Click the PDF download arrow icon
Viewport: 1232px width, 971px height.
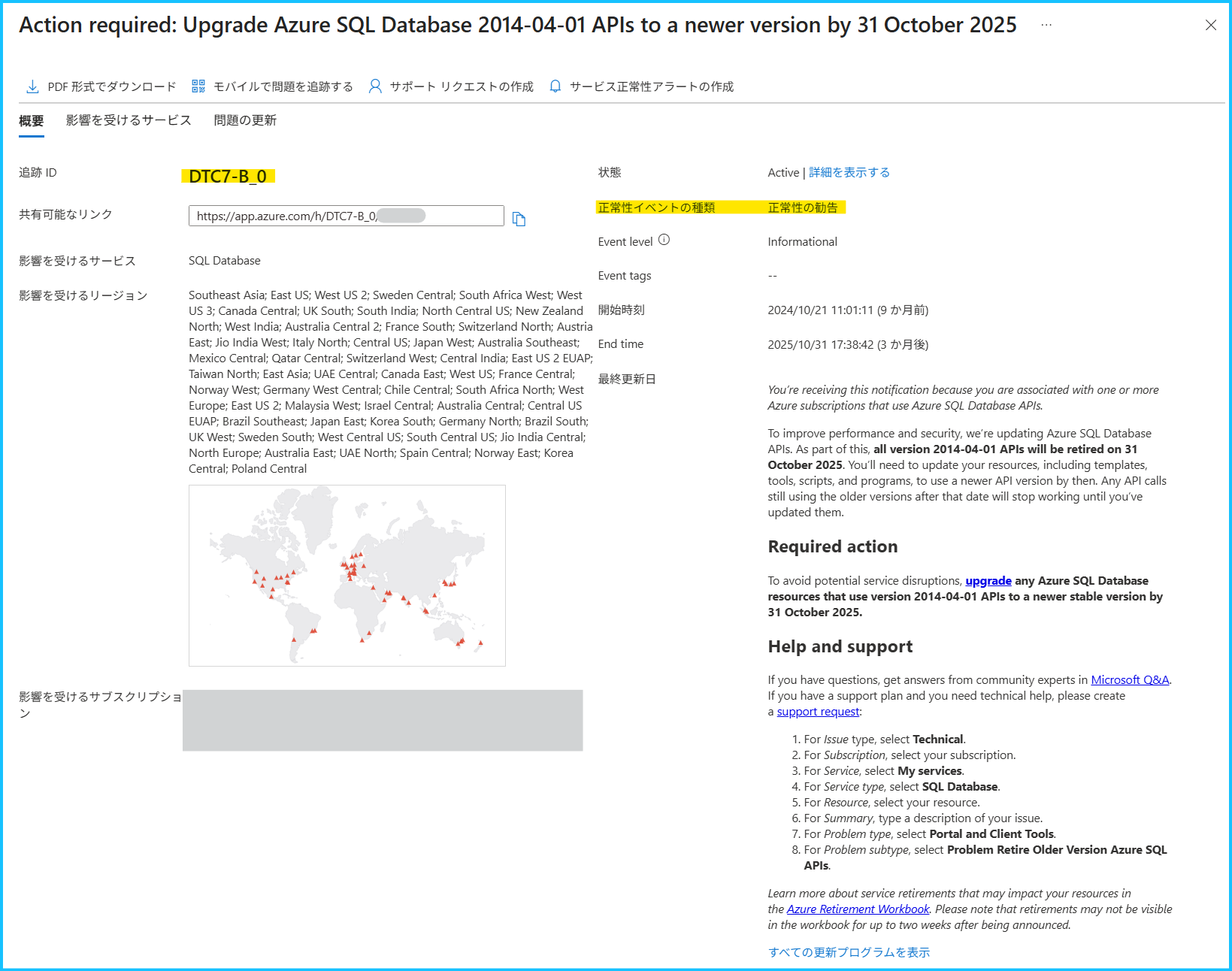[x=32, y=86]
